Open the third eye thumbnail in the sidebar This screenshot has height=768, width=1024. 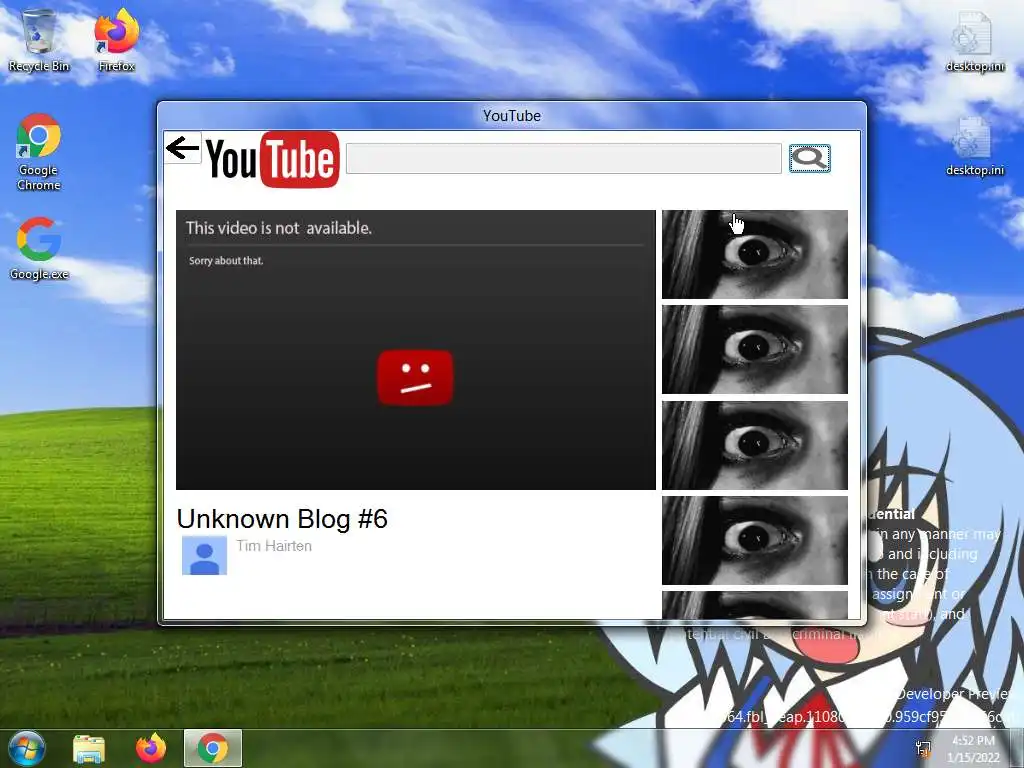tap(755, 445)
